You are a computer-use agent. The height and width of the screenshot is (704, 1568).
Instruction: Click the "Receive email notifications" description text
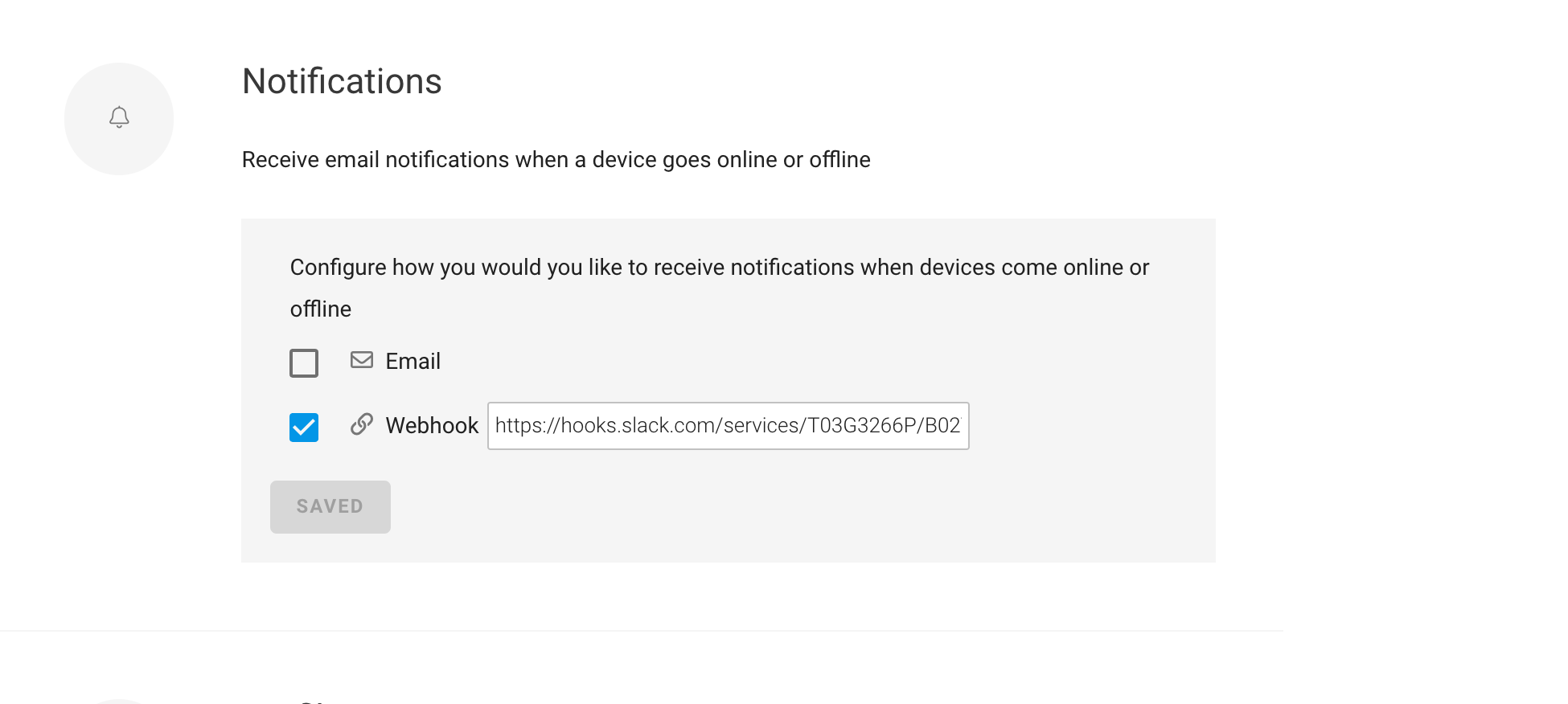tap(556, 160)
